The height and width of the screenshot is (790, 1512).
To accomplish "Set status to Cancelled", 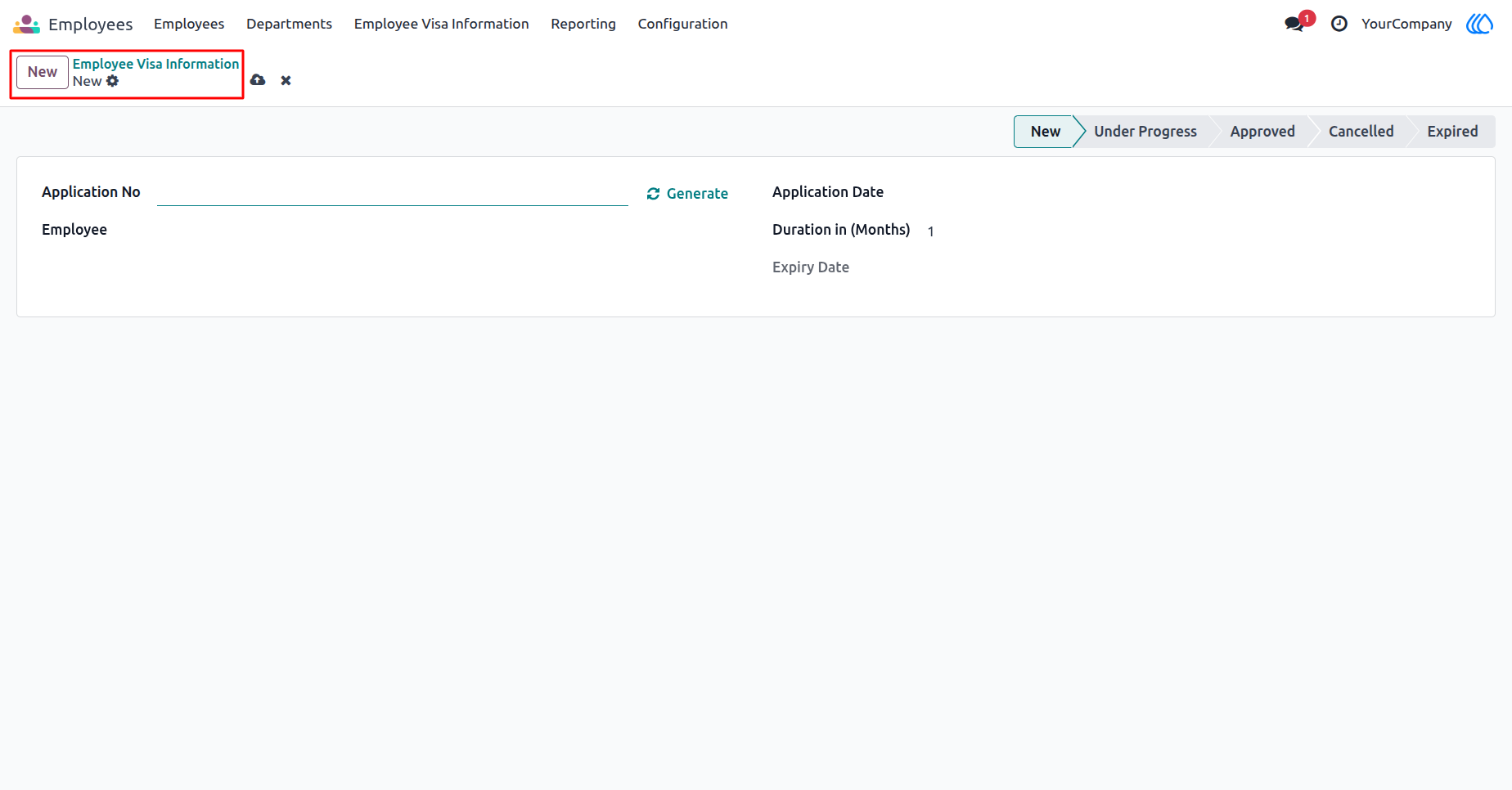I will click(1361, 132).
